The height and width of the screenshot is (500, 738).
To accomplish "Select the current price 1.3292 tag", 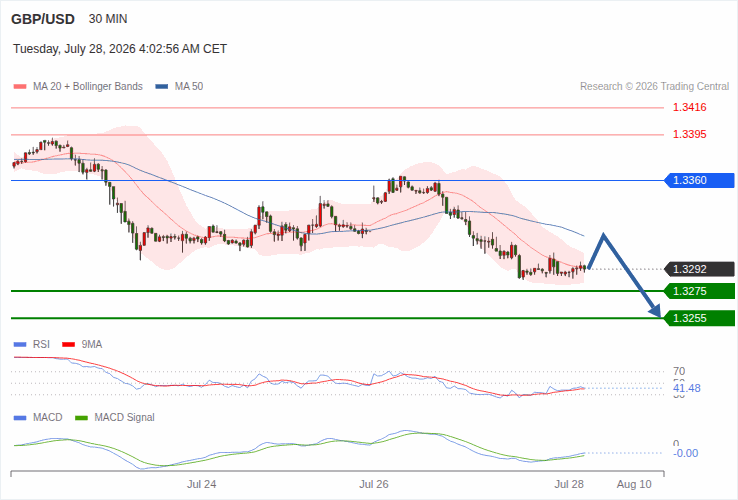I will click(x=699, y=269).
